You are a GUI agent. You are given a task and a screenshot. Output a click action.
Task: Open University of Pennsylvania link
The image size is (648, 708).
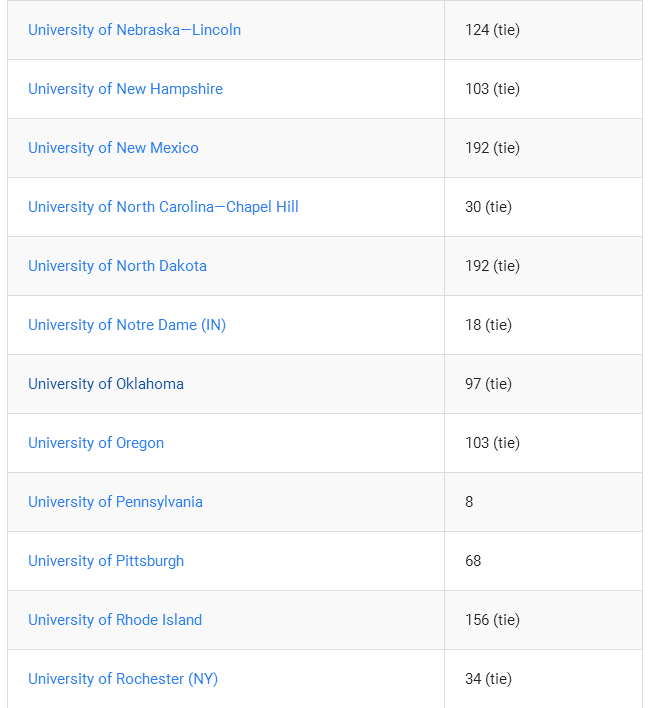116,502
